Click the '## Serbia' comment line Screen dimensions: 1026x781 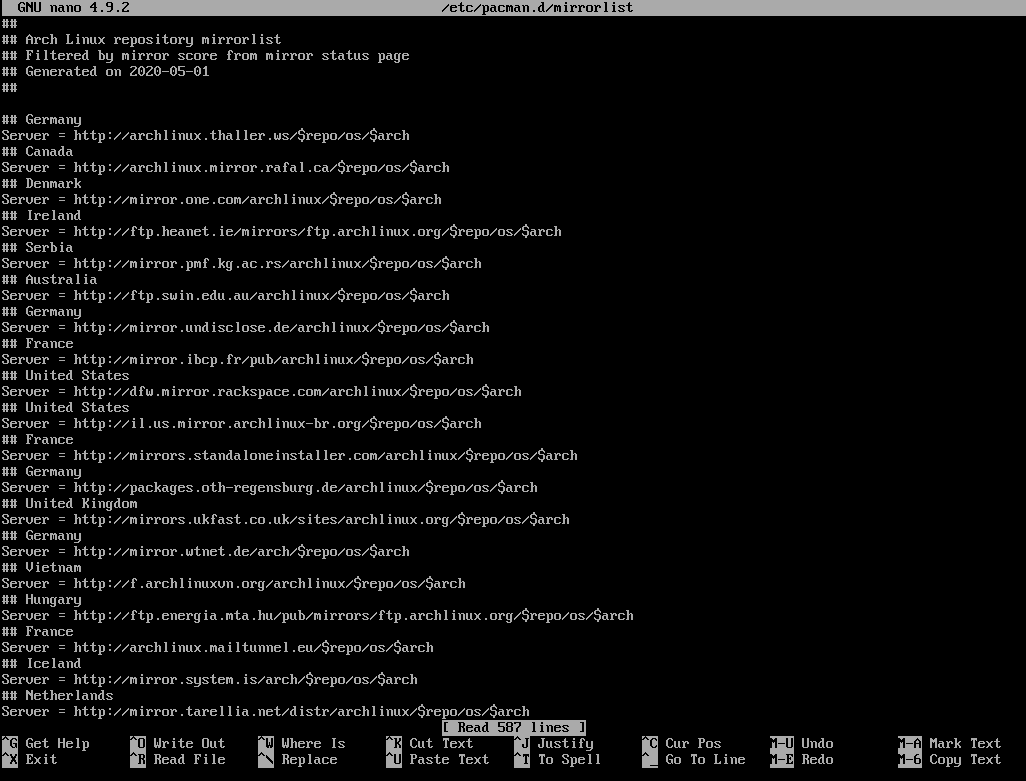click(x=37, y=248)
